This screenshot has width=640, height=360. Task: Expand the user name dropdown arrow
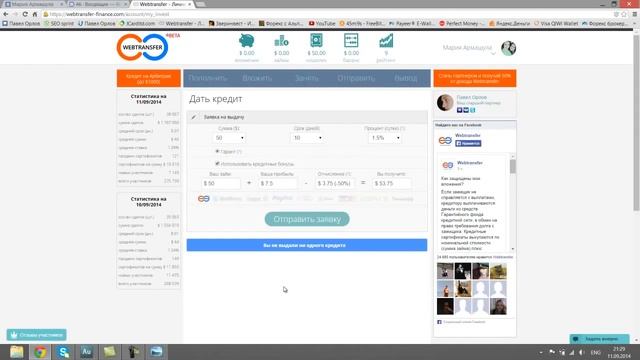tap(493, 53)
